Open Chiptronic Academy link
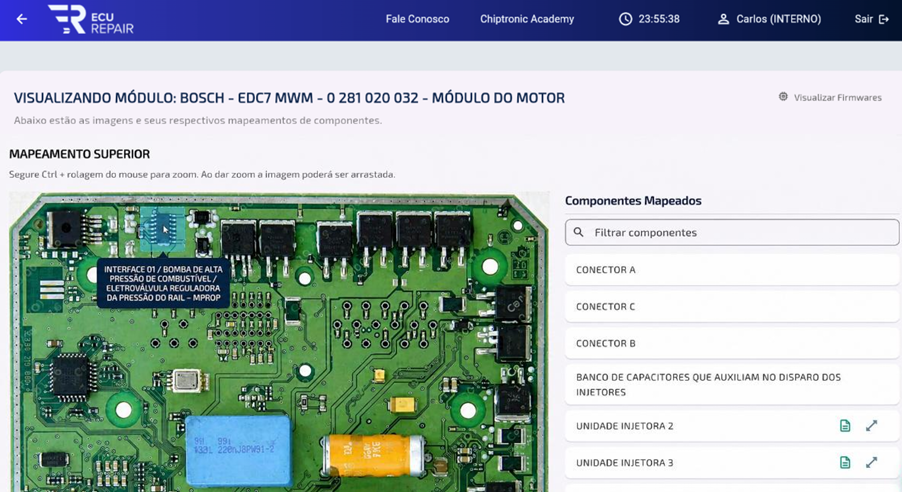 [x=527, y=19]
